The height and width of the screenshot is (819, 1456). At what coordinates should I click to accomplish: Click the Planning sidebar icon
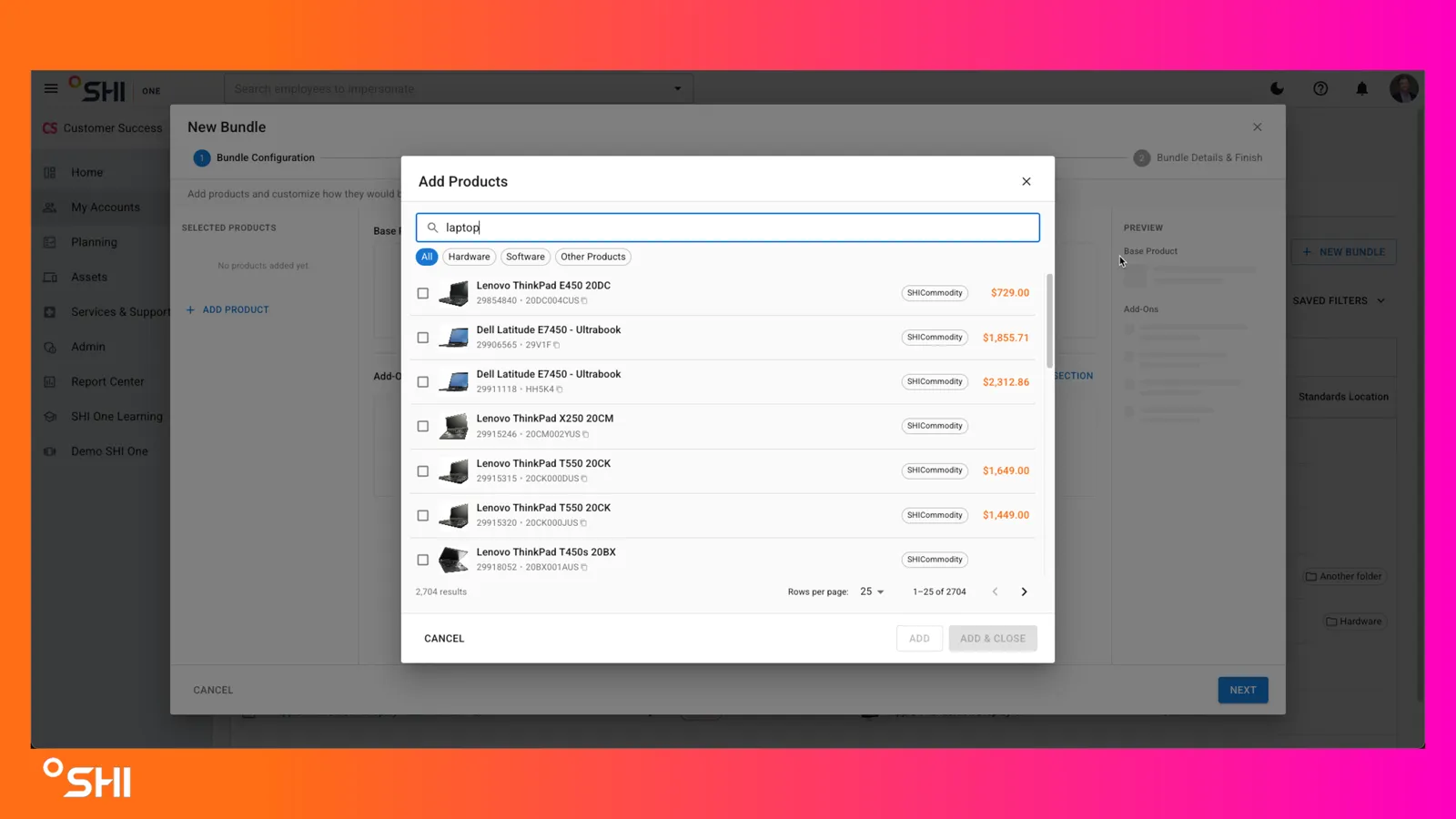50,242
